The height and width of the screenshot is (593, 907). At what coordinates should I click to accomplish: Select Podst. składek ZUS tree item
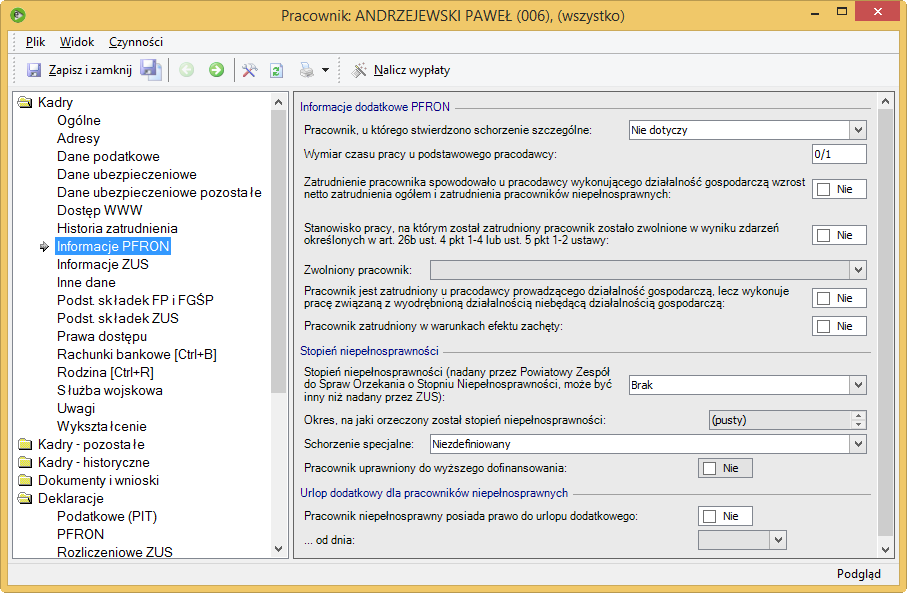pos(118,318)
